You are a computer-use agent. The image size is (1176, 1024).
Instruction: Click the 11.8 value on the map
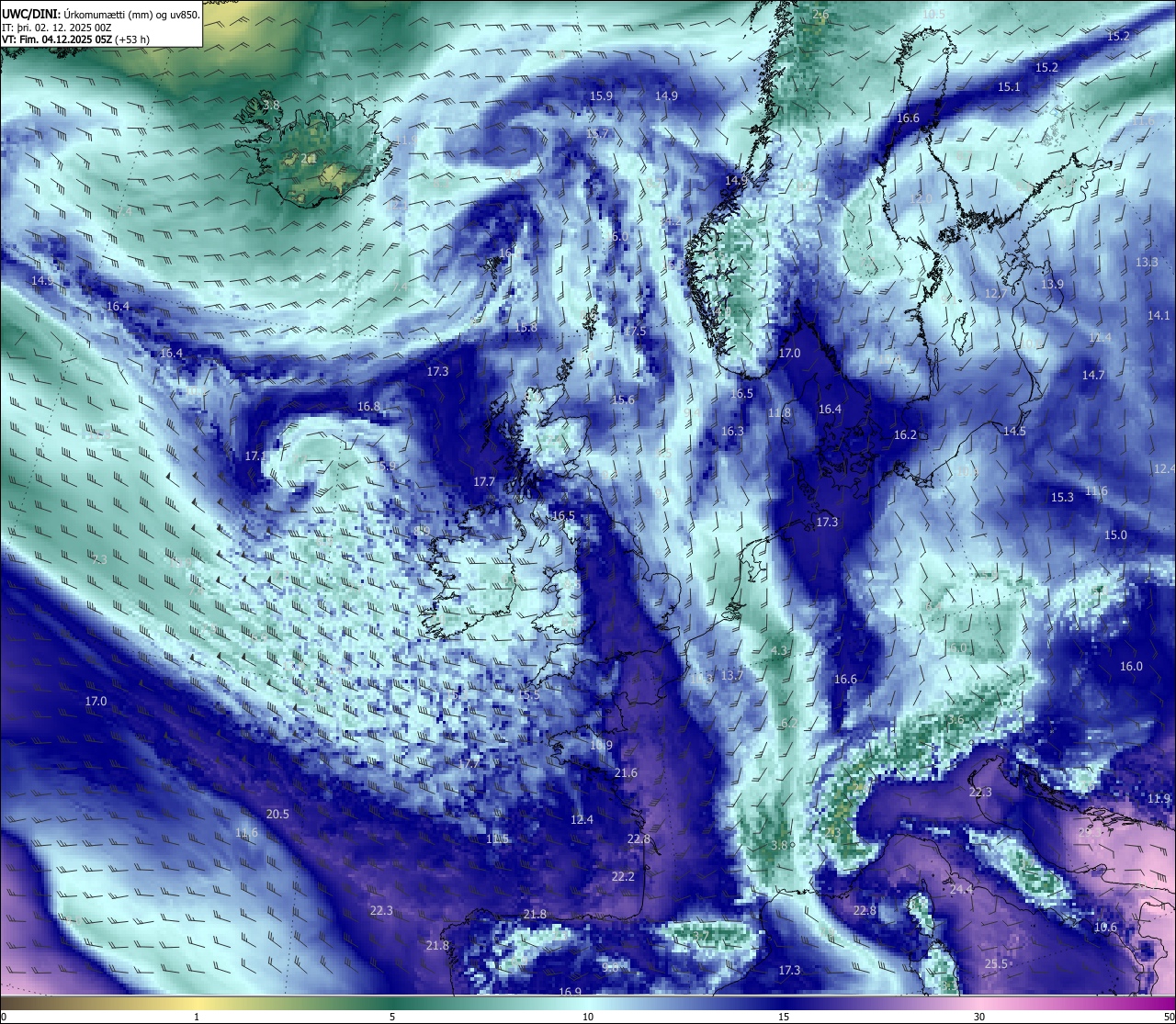[x=779, y=412]
